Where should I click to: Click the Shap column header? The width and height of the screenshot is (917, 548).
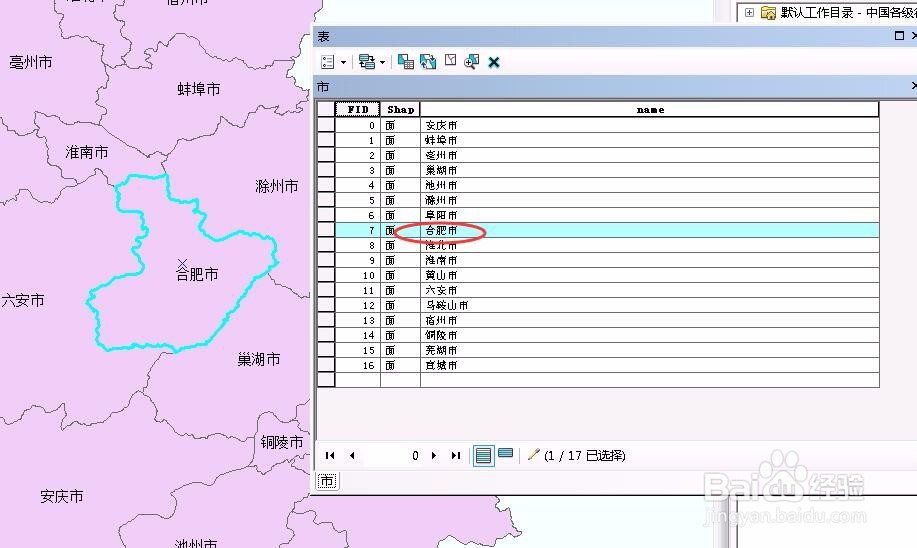coord(401,109)
